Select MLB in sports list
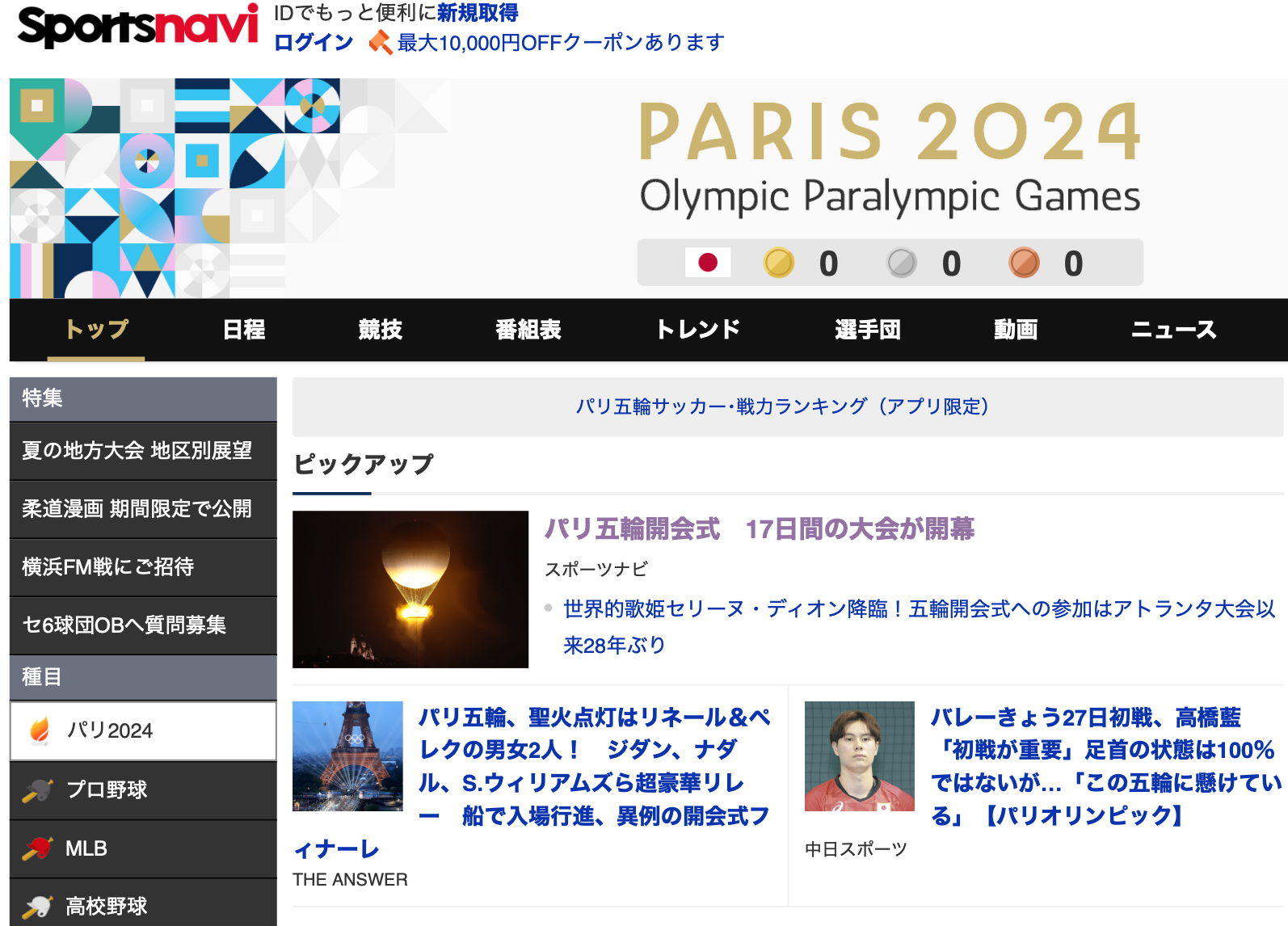 (143, 848)
